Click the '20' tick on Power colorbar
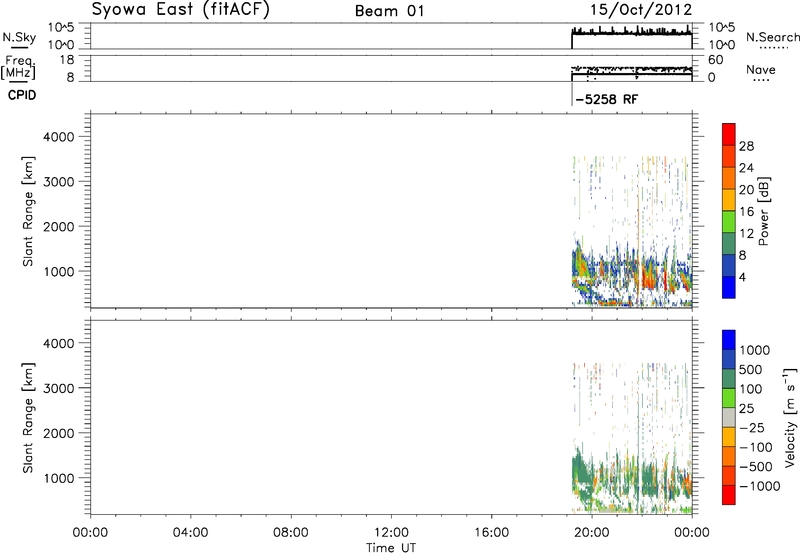The width and height of the screenshot is (800, 554). coord(746,190)
